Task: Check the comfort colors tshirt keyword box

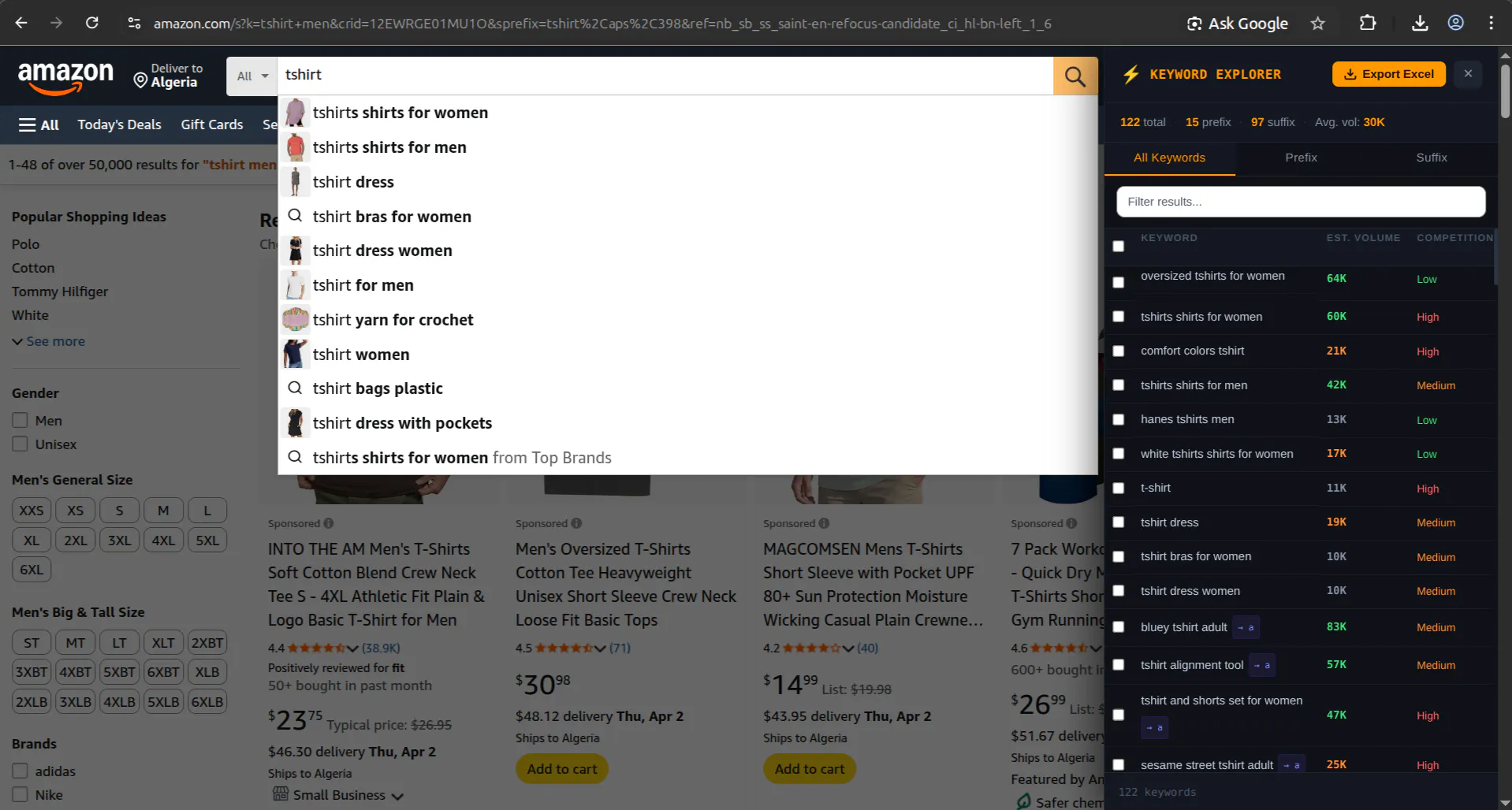Action: coord(1118,351)
